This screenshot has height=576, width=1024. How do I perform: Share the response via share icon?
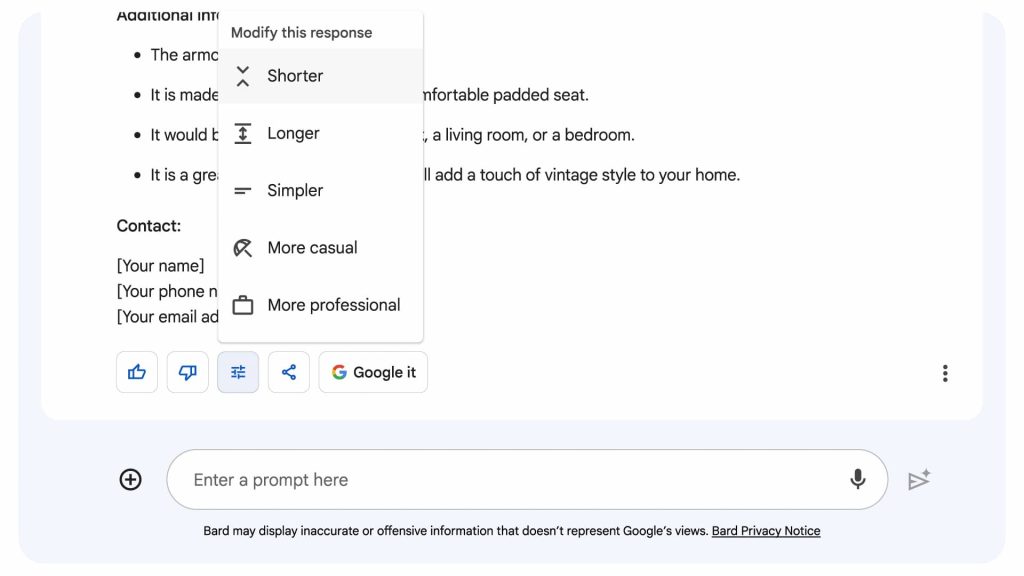point(289,372)
